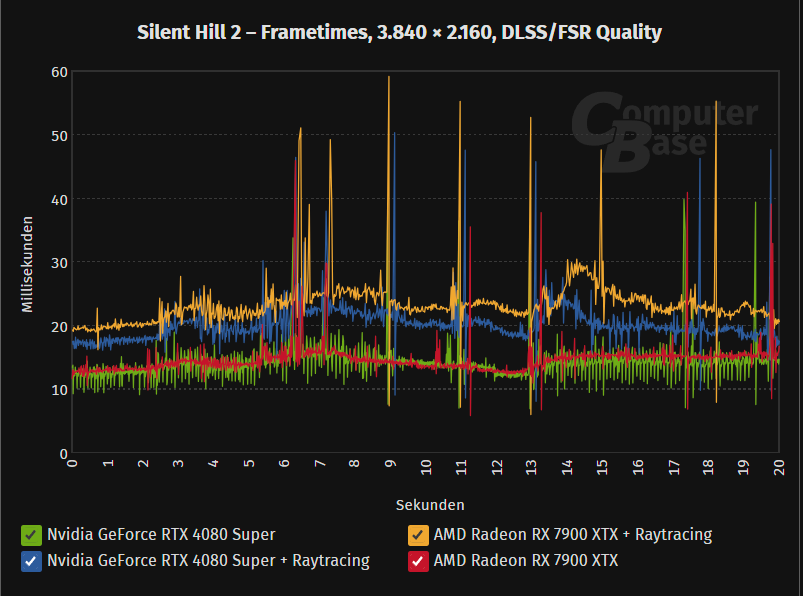Click the 'AMD Radeon RX 7900 XTX + Raytracing' label

(x=573, y=535)
